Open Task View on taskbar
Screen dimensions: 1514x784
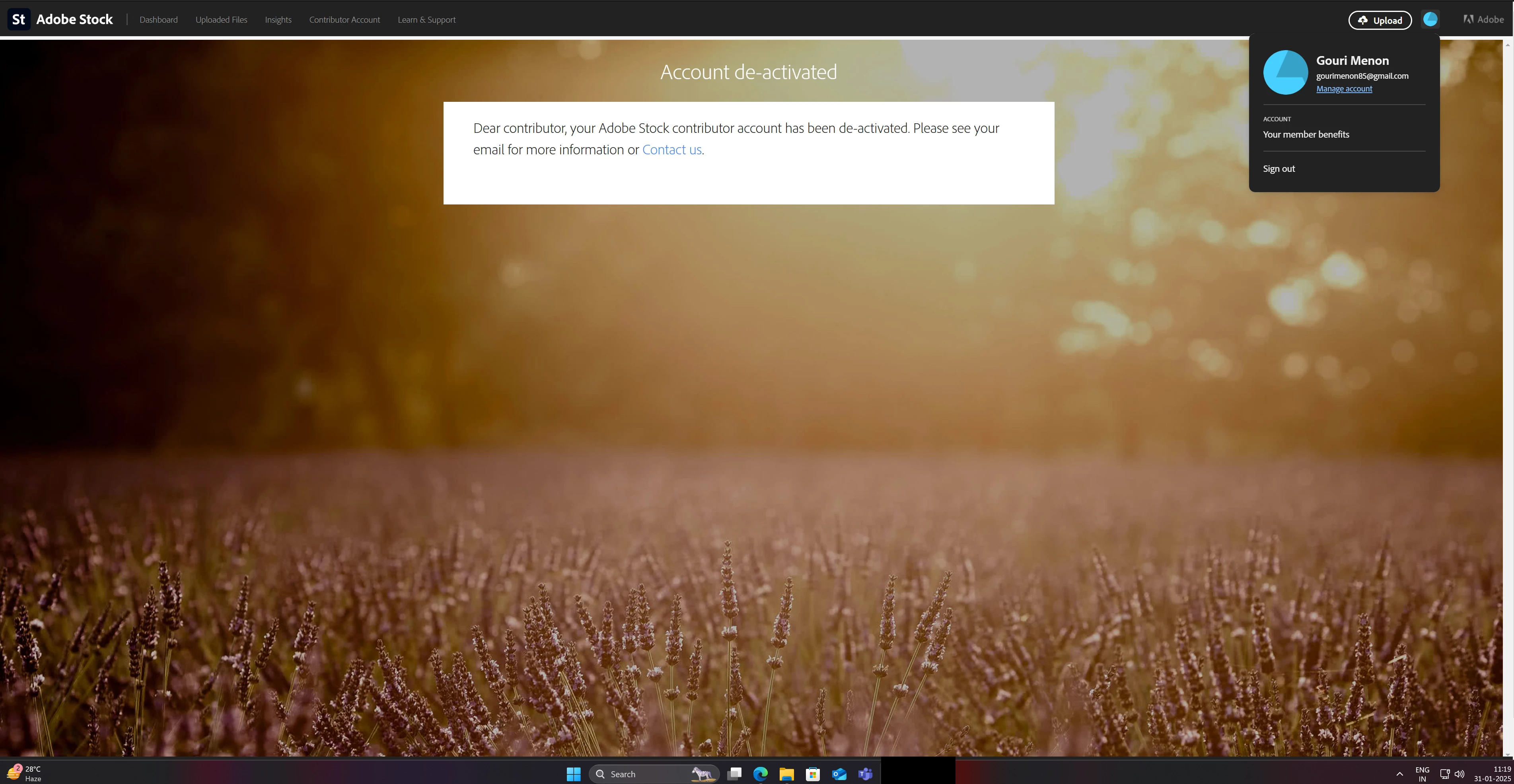734,774
